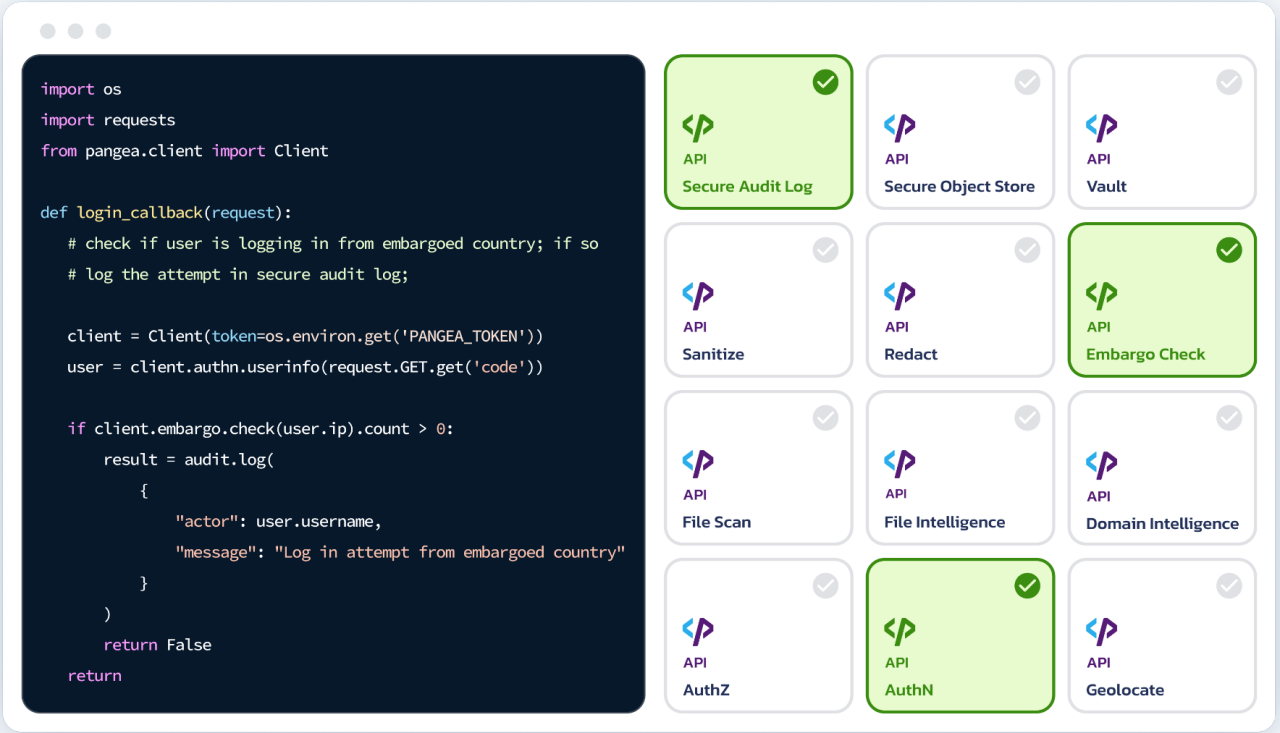The width and height of the screenshot is (1280, 733).
Task: Select the AuthN label
Action: 908,690
